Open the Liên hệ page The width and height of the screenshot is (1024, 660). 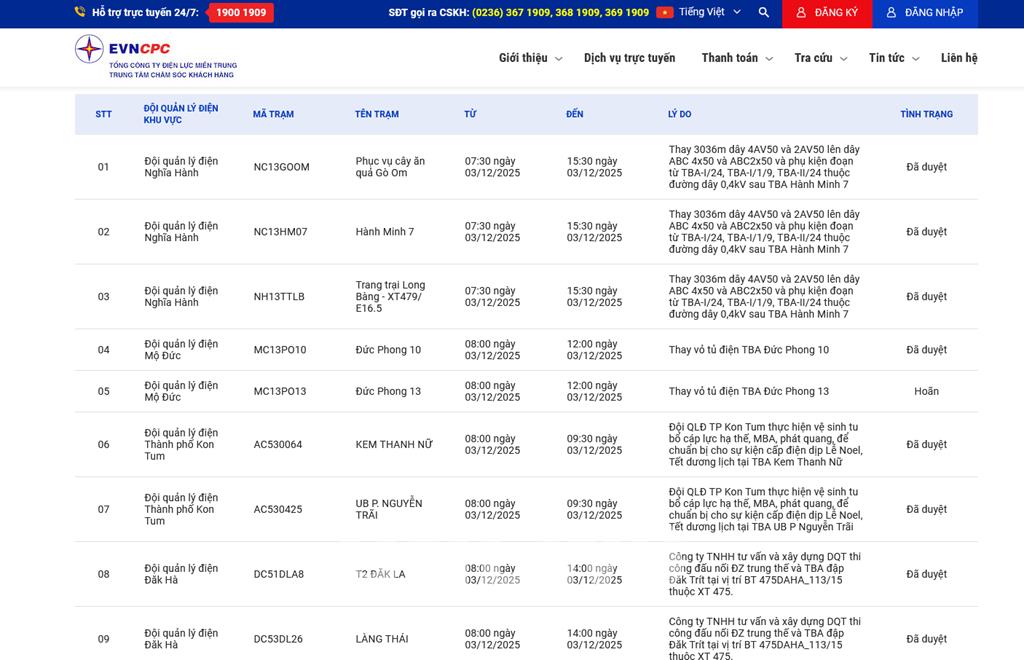958,58
